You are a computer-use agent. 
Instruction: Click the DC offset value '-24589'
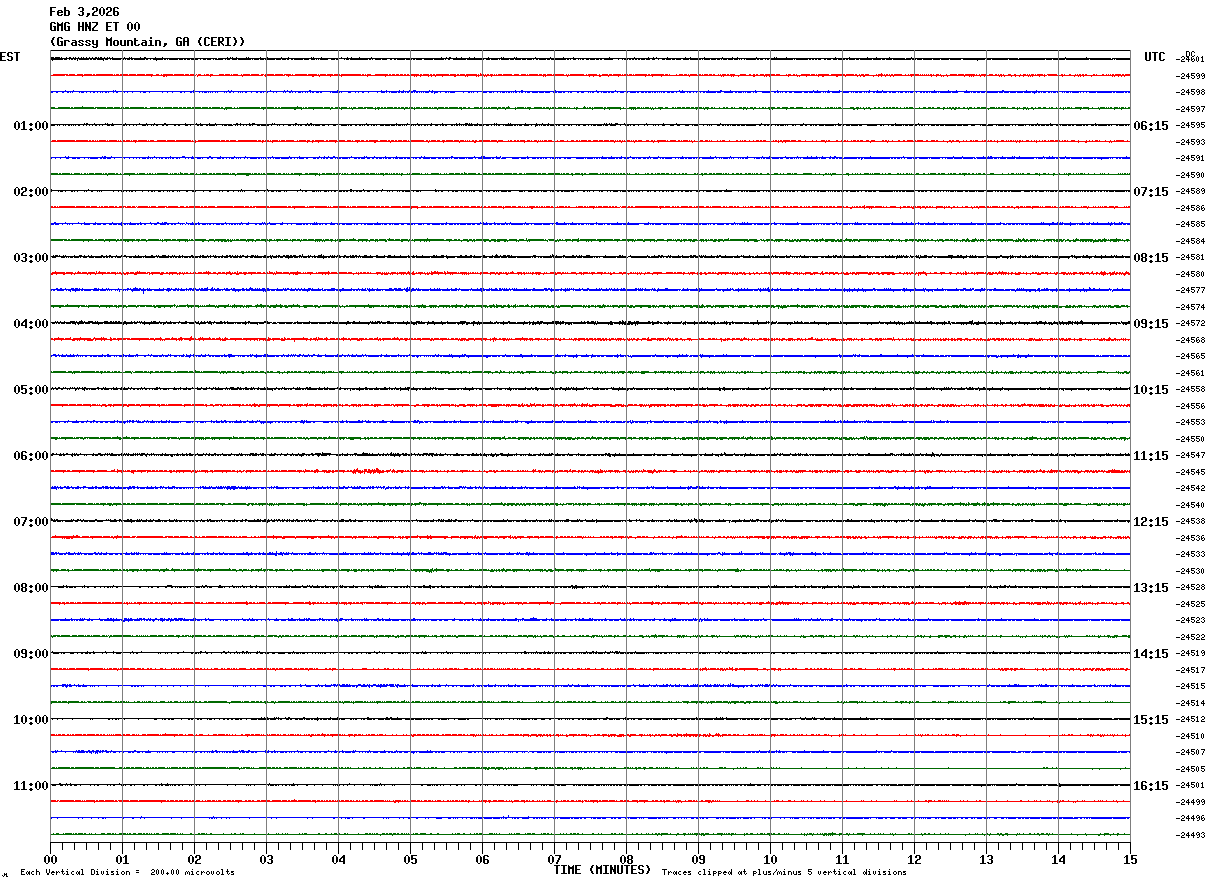(x=1190, y=192)
